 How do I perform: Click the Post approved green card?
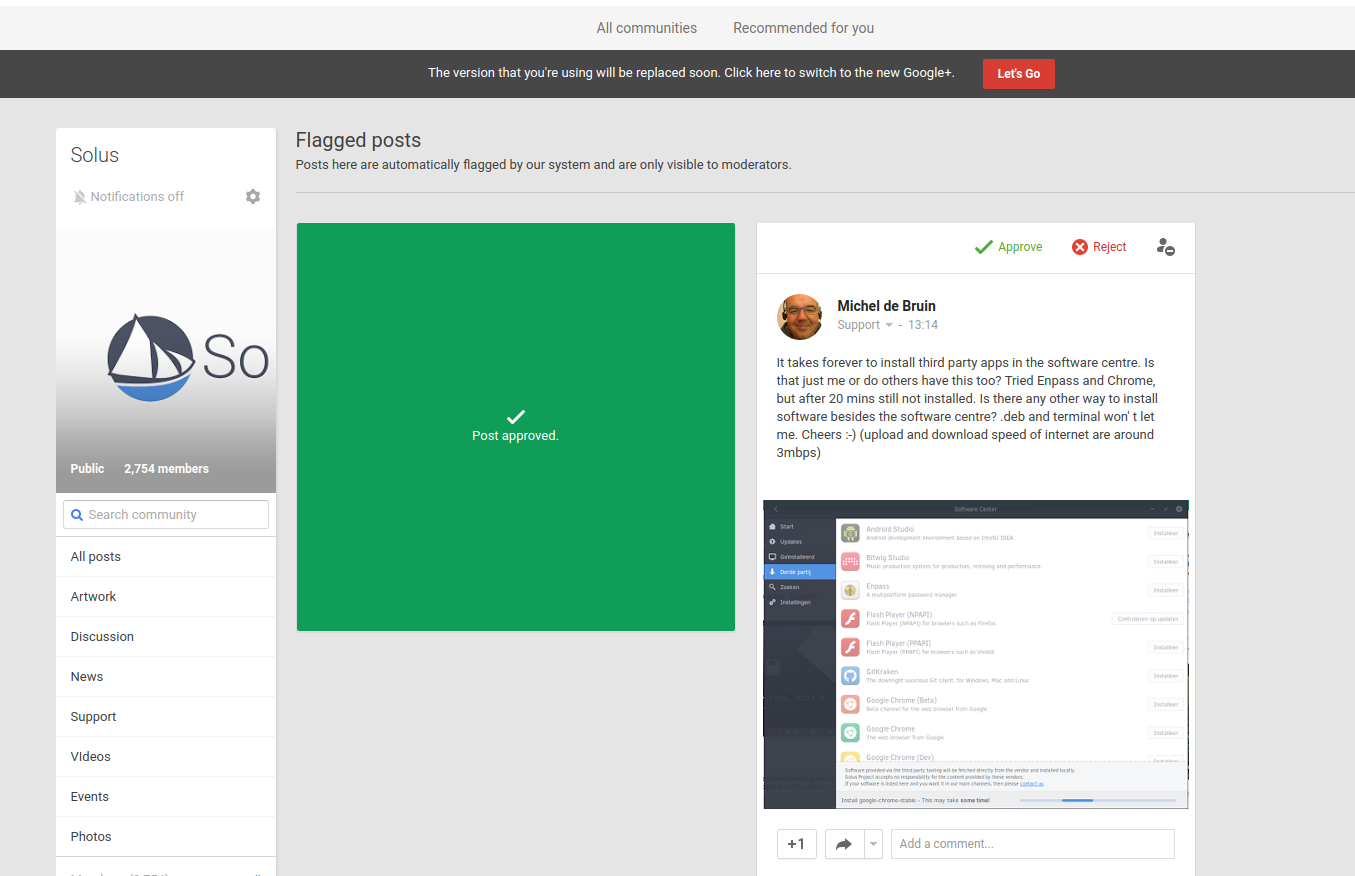tap(516, 427)
